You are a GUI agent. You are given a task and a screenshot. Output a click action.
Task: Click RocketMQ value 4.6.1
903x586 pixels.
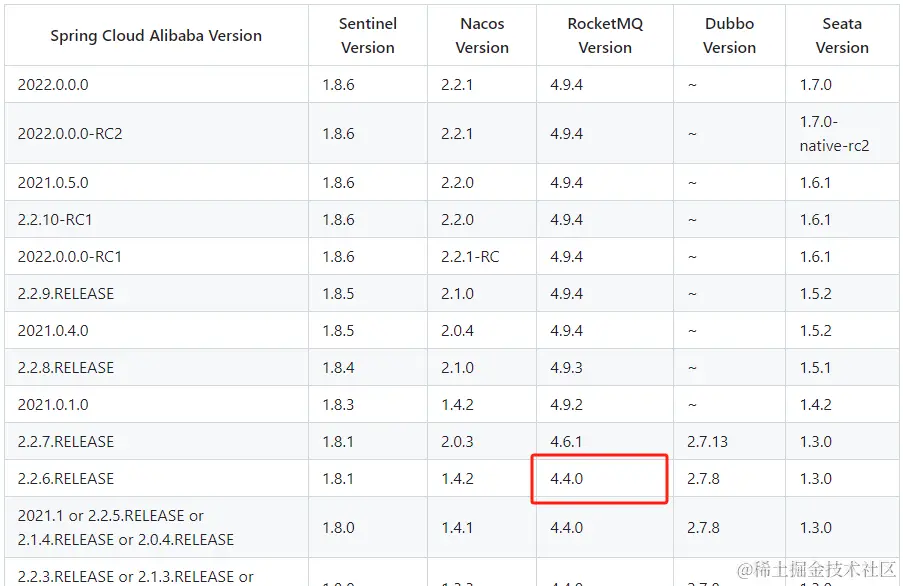coord(566,442)
